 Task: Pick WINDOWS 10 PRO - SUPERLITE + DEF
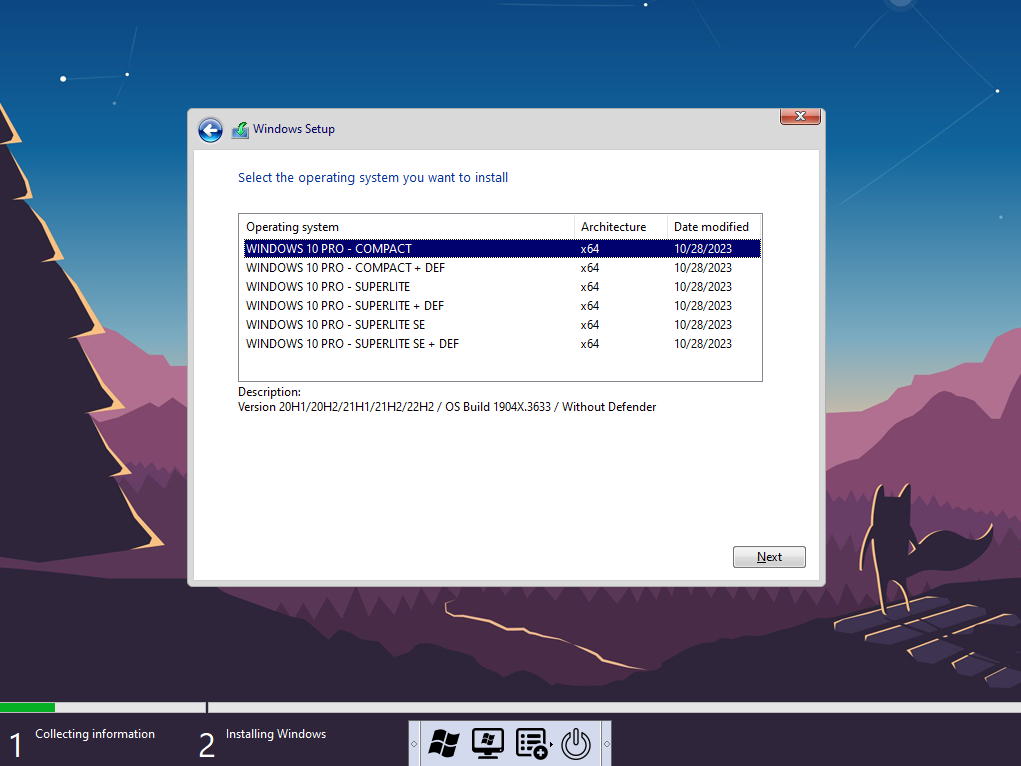click(345, 306)
